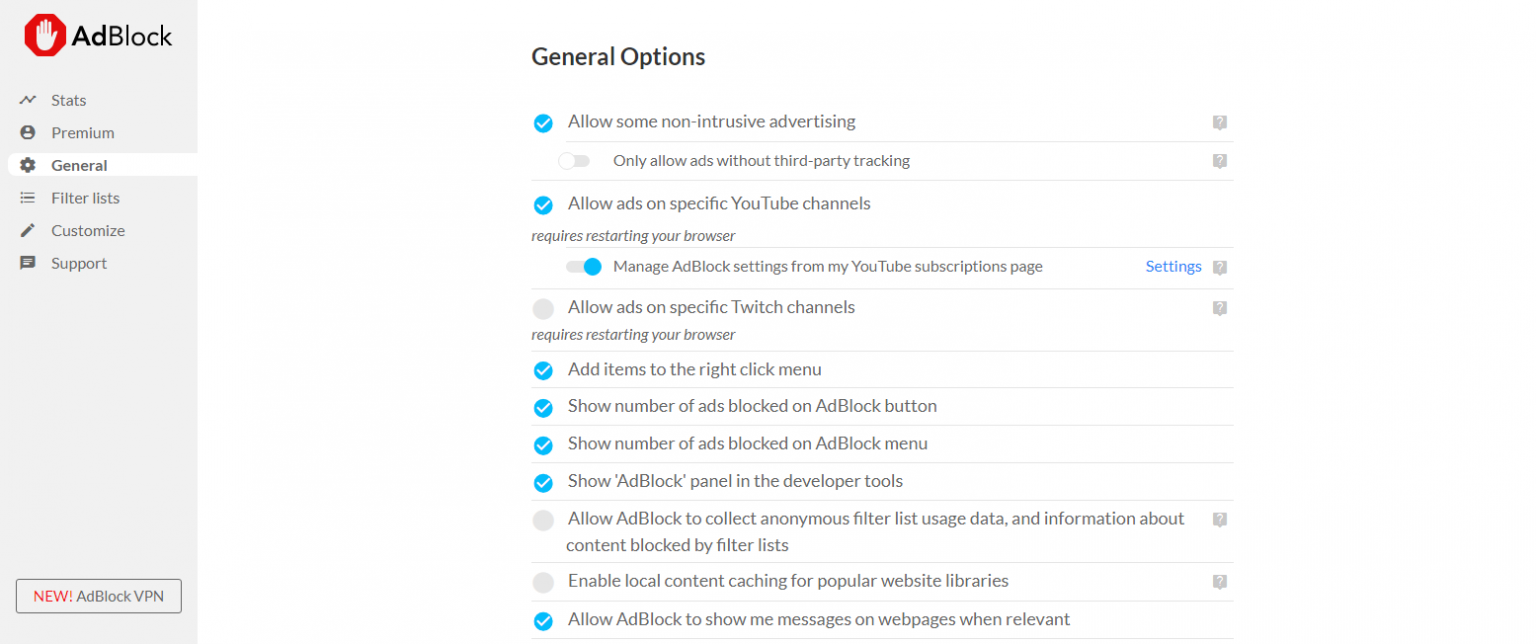Click the help icon beside Twitch channels option
Viewport: 1536px width, 644px height.
click(x=1220, y=309)
